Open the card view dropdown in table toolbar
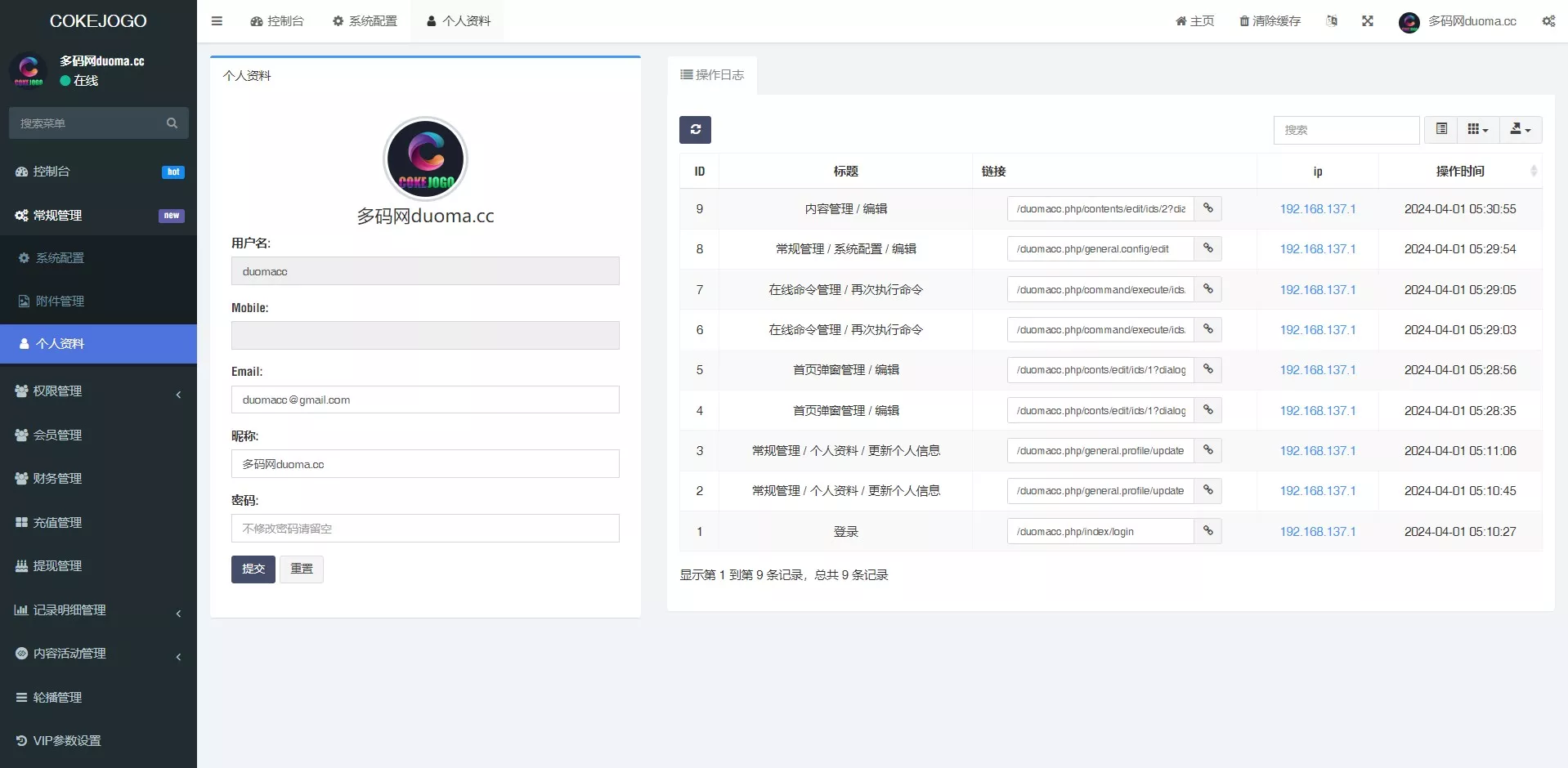Image resolution: width=1568 pixels, height=768 pixels. [1477, 129]
